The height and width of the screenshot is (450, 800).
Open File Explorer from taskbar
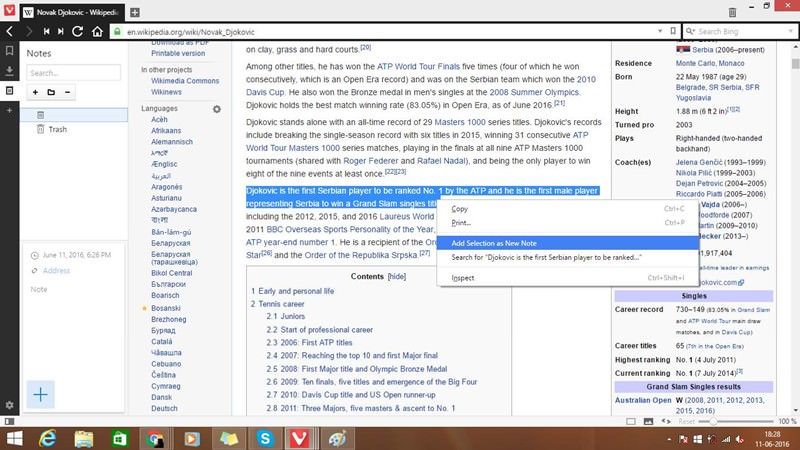pyautogui.click(x=84, y=438)
